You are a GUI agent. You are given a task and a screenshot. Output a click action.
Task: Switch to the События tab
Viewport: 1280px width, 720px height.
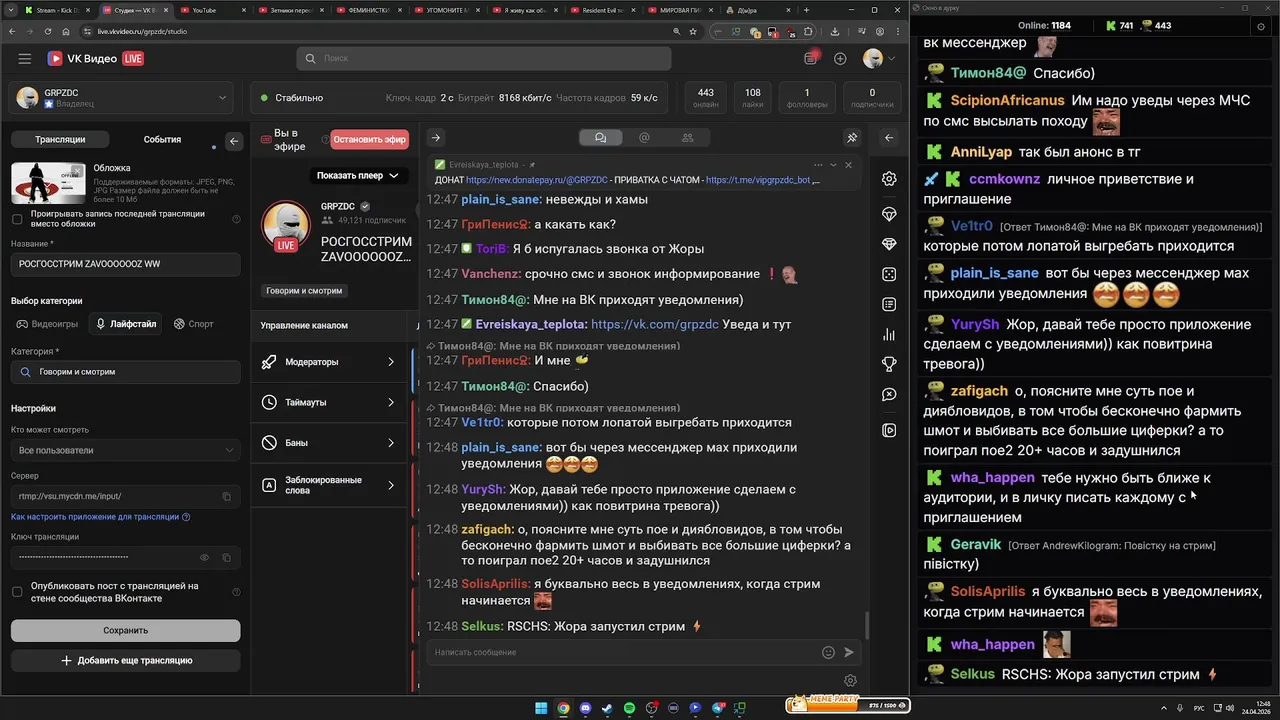click(162, 140)
